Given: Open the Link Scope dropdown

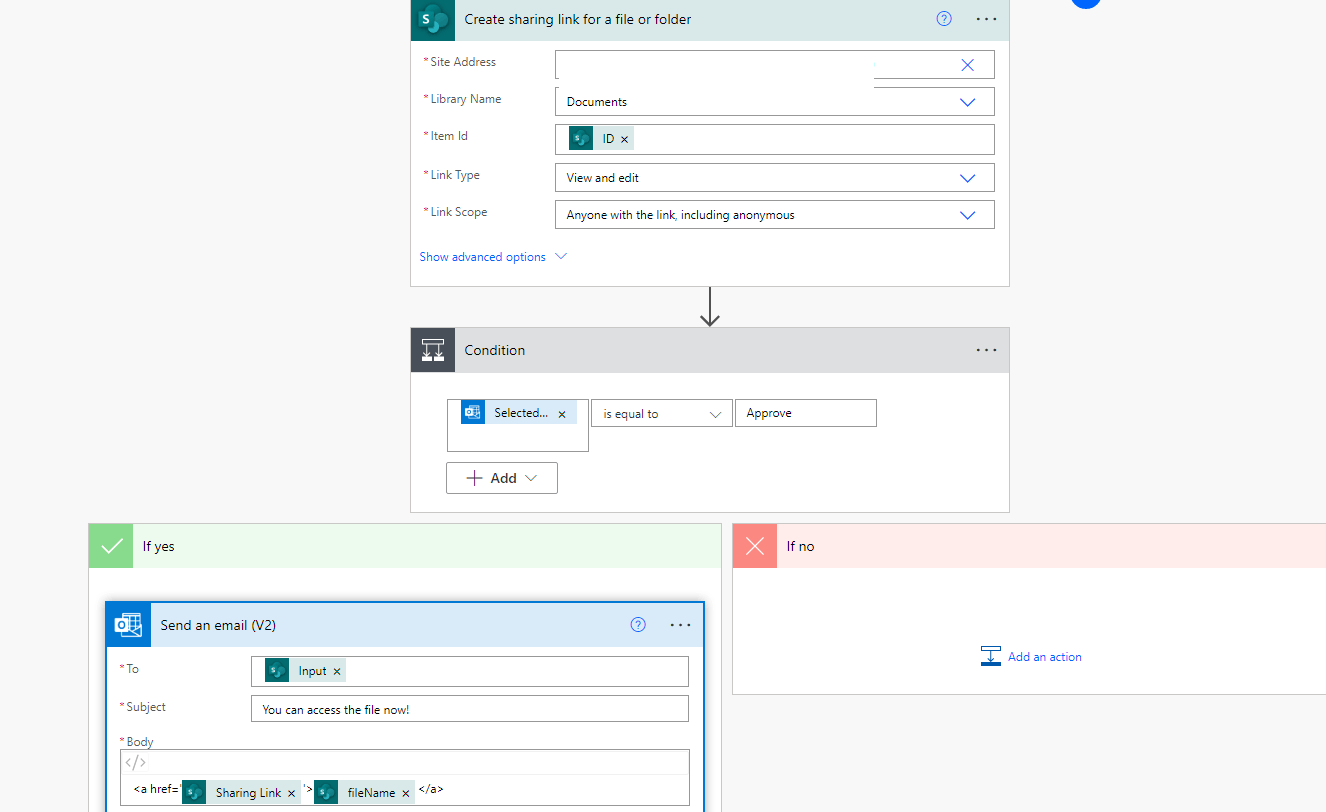Looking at the screenshot, I should click(x=967, y=215).
